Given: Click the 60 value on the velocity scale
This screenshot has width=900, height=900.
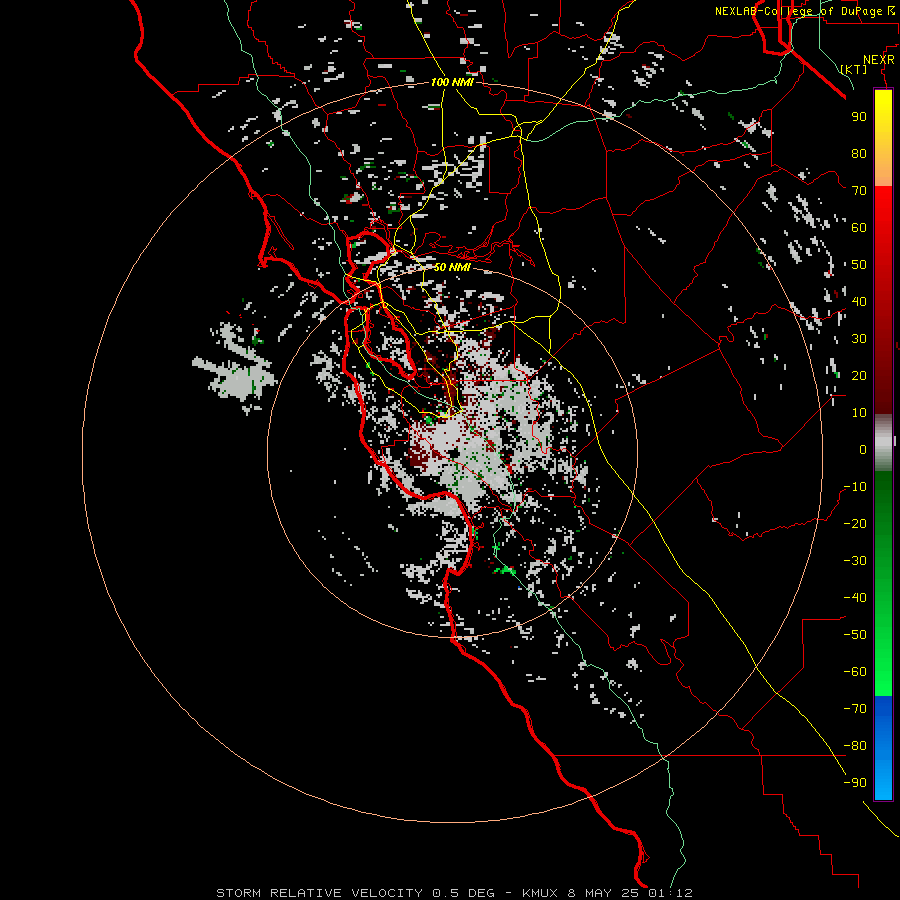Looking at the screenshot, I should [859, 227].
